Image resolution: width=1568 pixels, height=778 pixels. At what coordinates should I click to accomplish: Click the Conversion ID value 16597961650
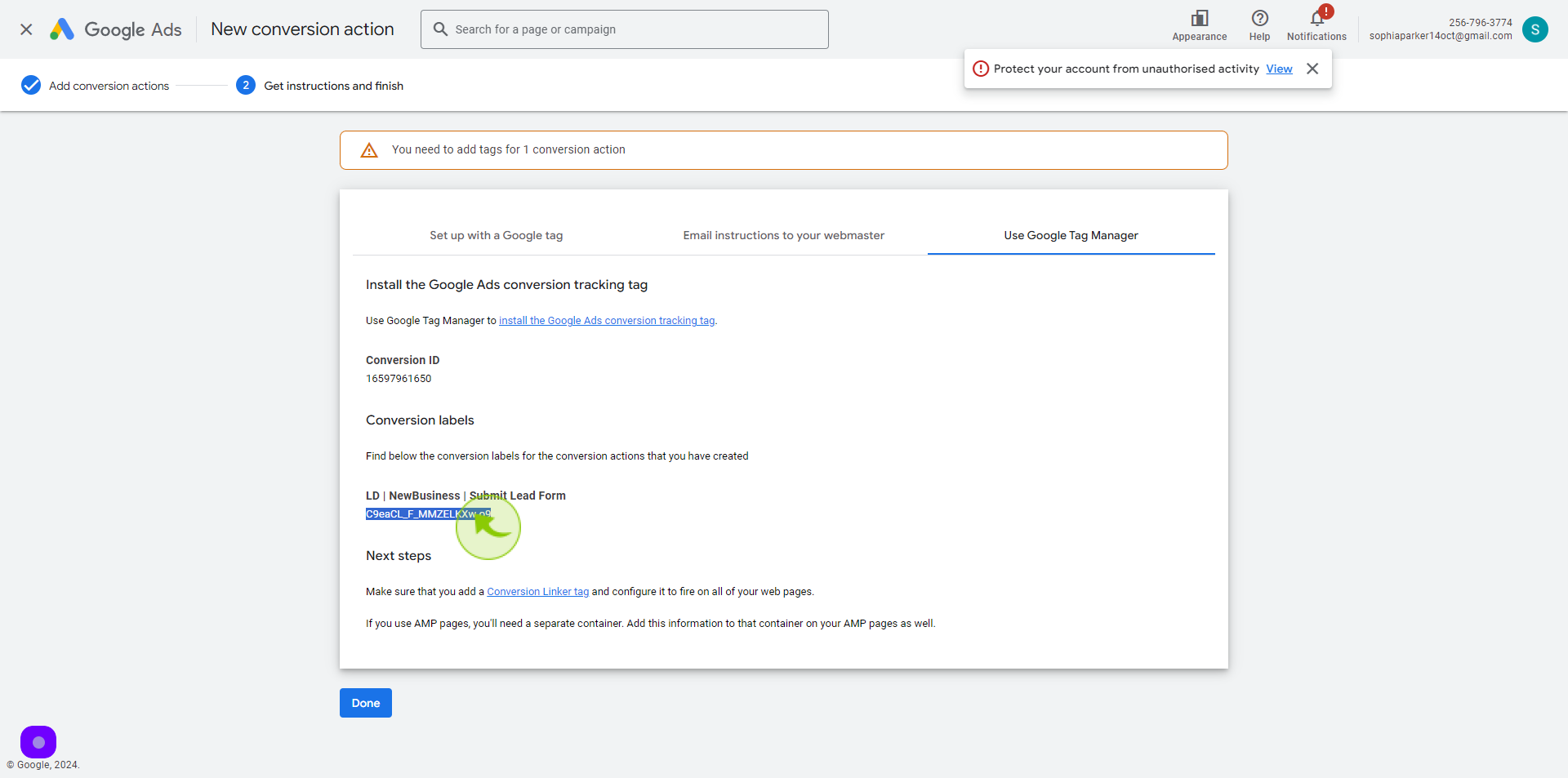(399, 379)
